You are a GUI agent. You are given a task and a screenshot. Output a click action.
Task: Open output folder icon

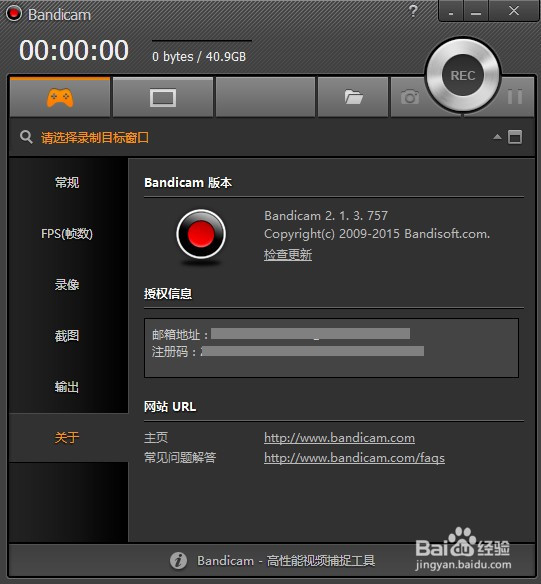coord(353,98)
